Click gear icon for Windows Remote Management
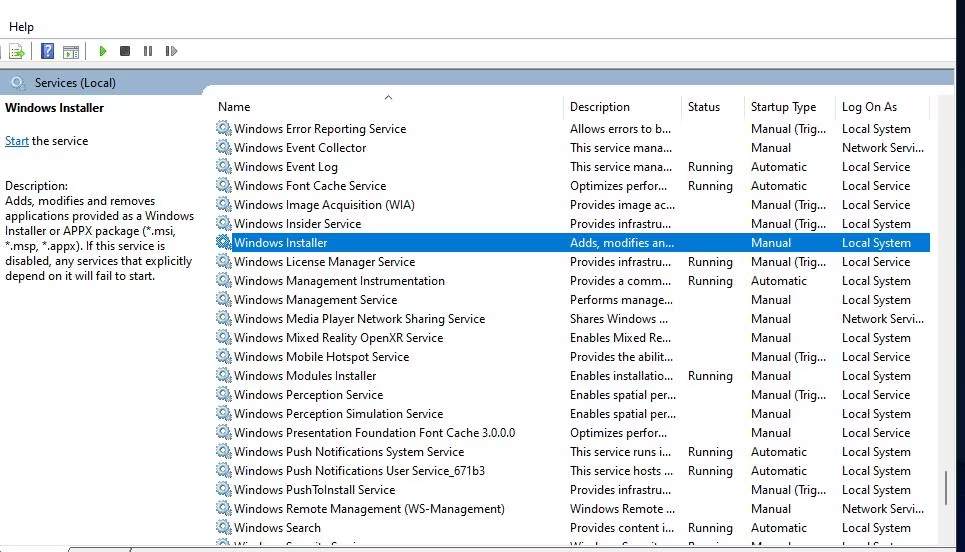 [x=223, y=509]
